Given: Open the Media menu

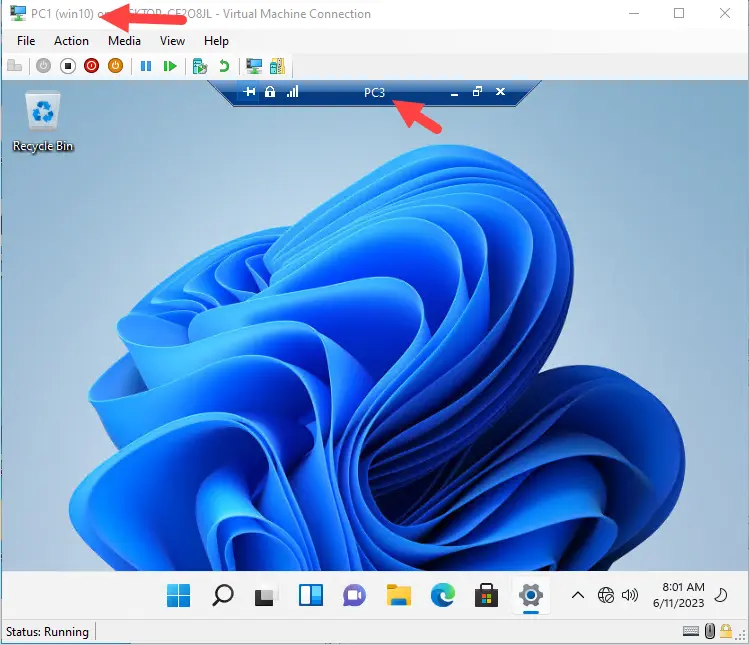Looking at the screenshot, I should 124,41.
